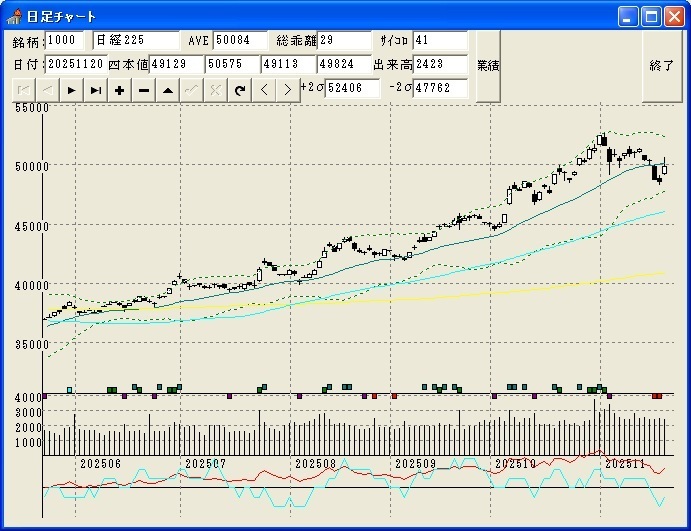Image resolution: width=691 pixels, height=531 pixels.
Task: Click the -2σ field showing 47762
Action: [x=440, y=88]
